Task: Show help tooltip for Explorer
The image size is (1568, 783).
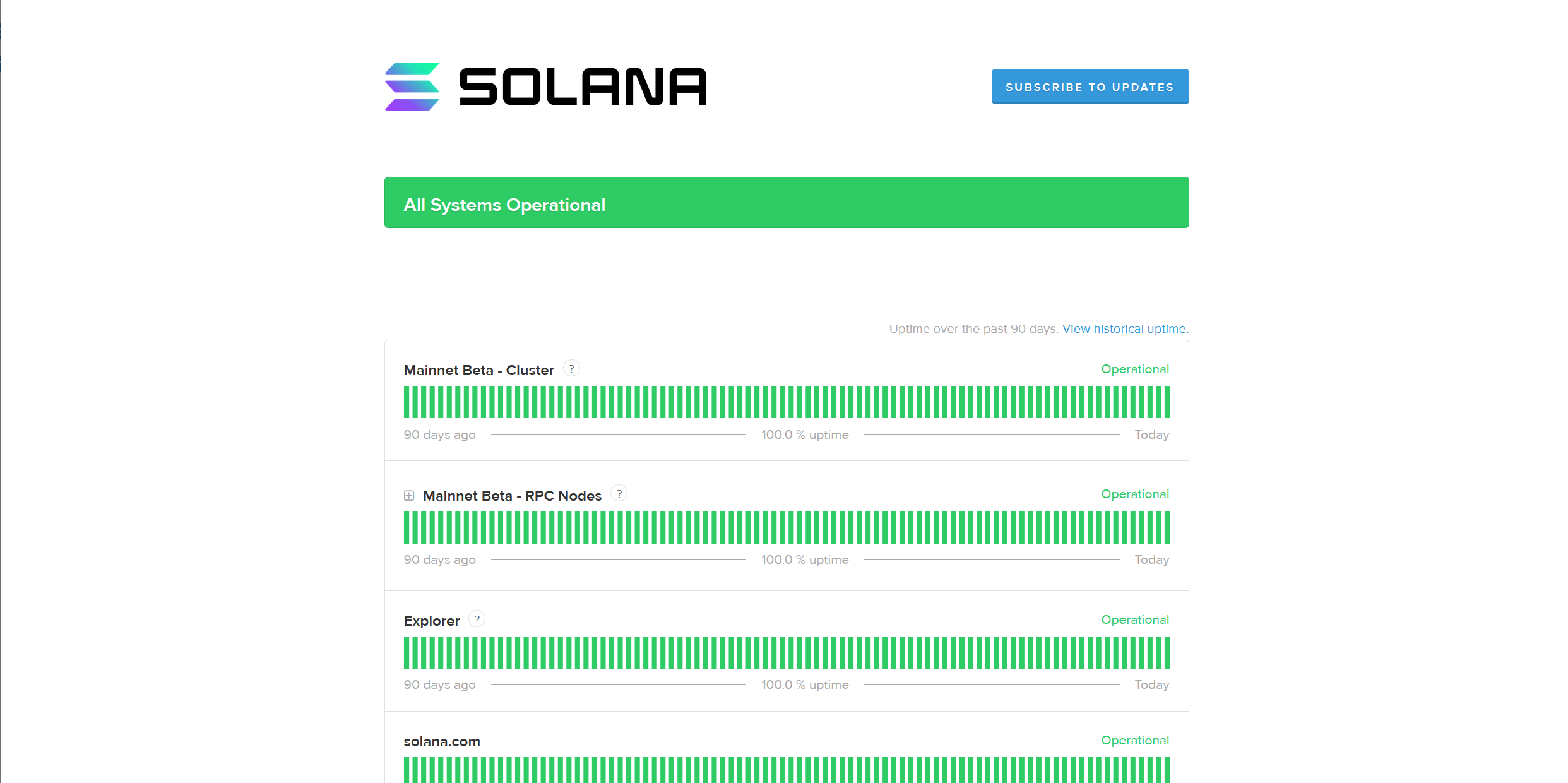Action: pos(477,619)
